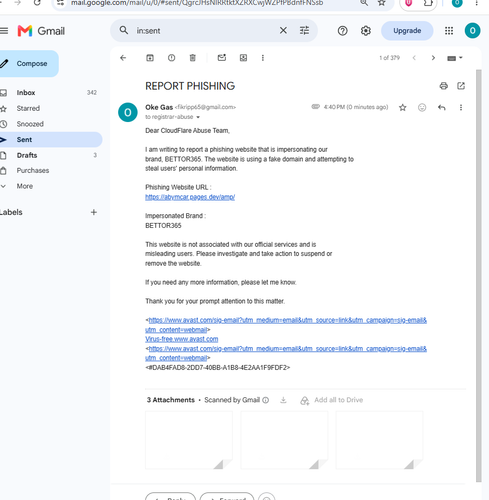Image resolution: width=489 pixels, height=500 pixels.
Task: Reply using the arrow icon
Action: [442, 107]
